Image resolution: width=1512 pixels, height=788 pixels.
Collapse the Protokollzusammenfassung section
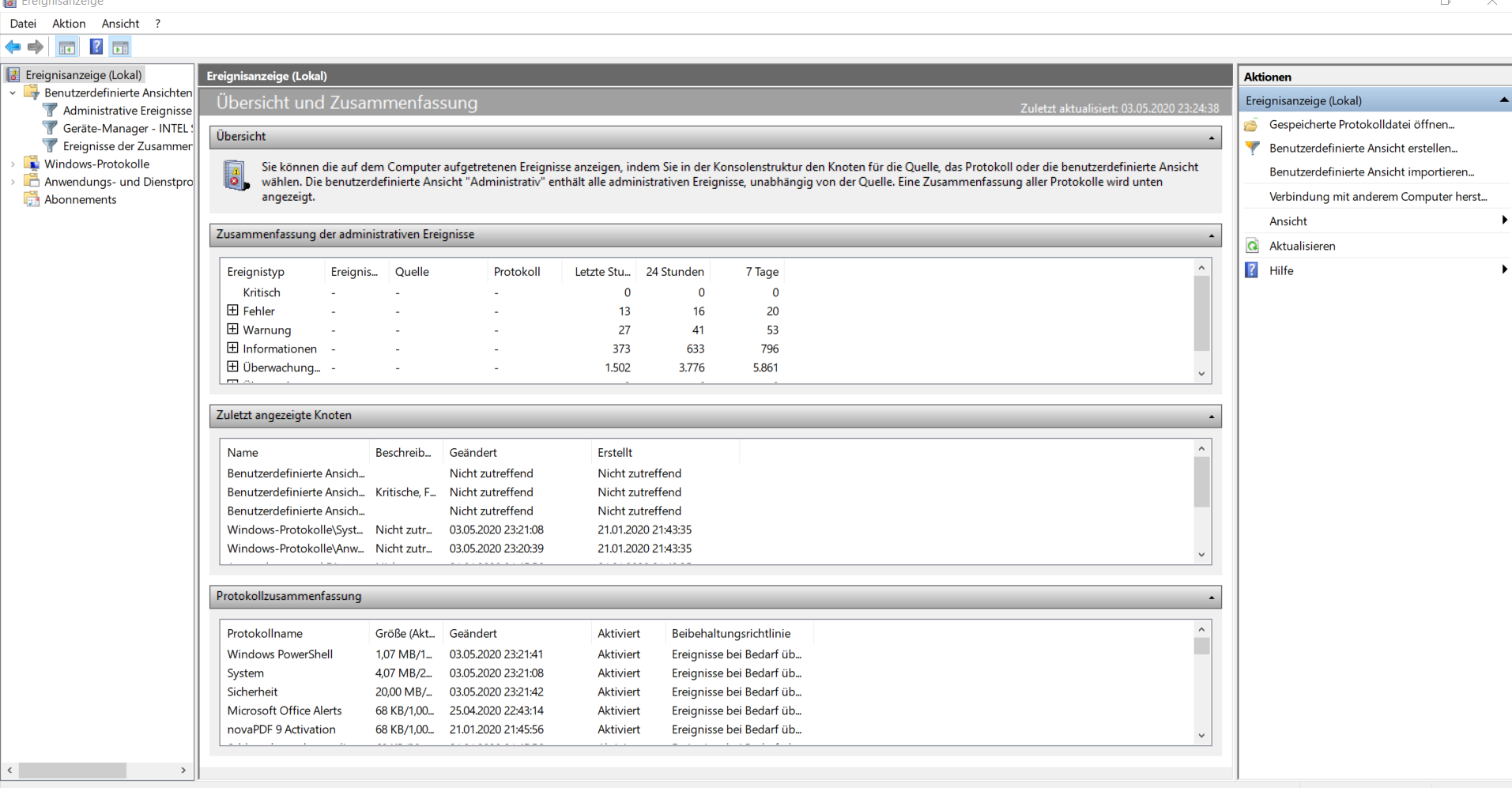[x=1212, y=598]
